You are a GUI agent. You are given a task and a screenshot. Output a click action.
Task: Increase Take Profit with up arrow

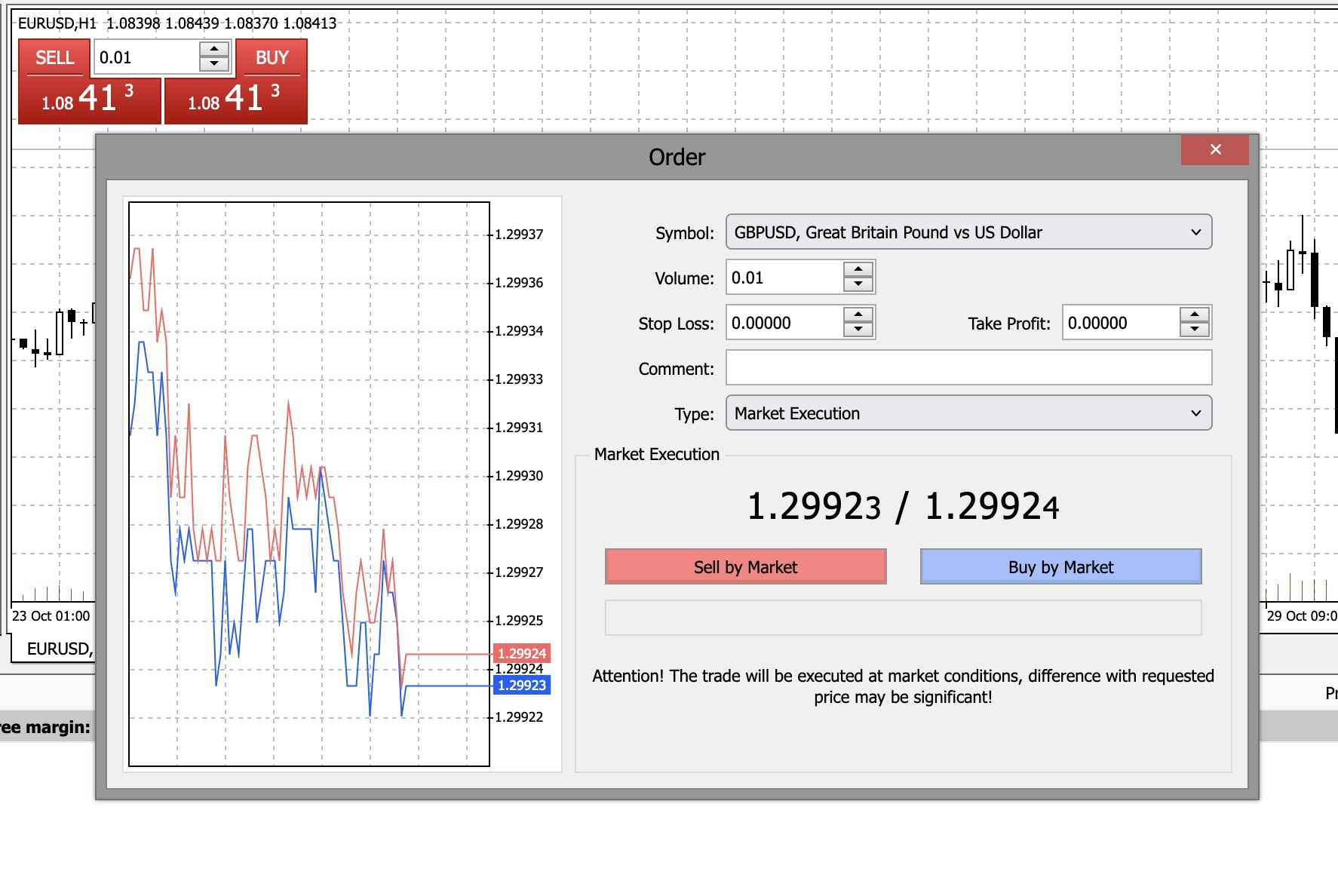point(1195,315)
